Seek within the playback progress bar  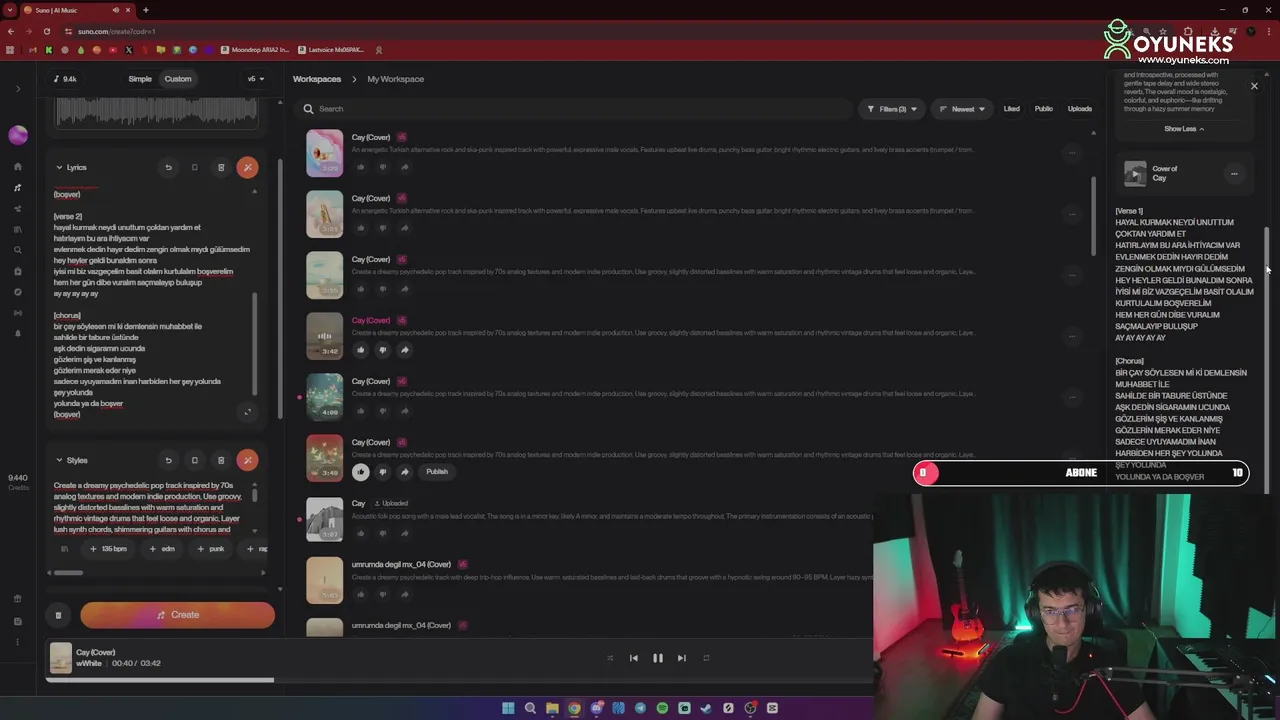(x=459, y=680)
